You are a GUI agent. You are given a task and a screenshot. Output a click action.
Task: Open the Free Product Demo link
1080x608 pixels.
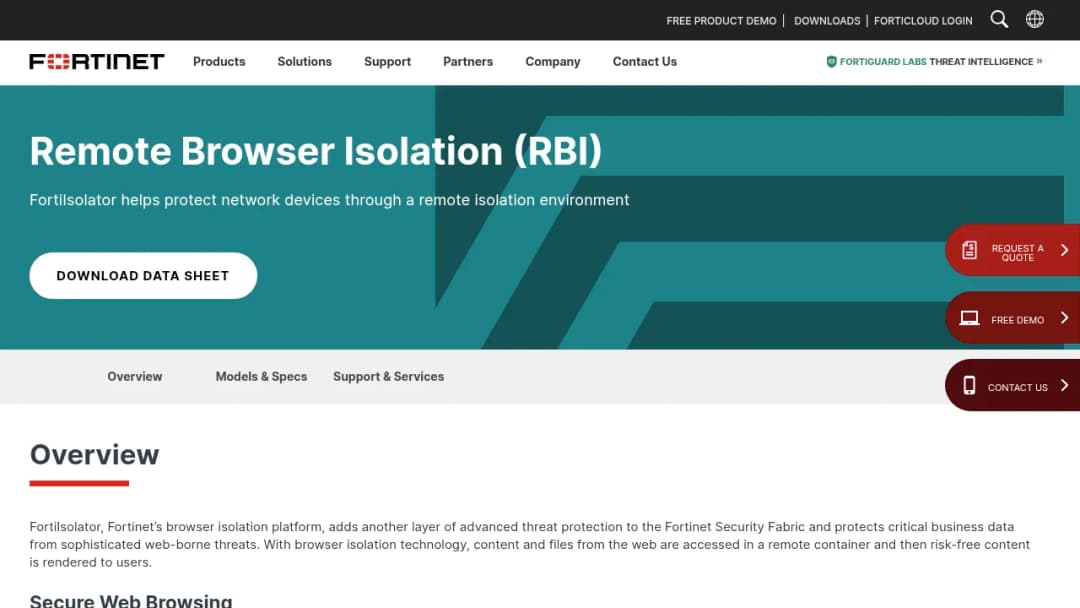pos(721,21)
